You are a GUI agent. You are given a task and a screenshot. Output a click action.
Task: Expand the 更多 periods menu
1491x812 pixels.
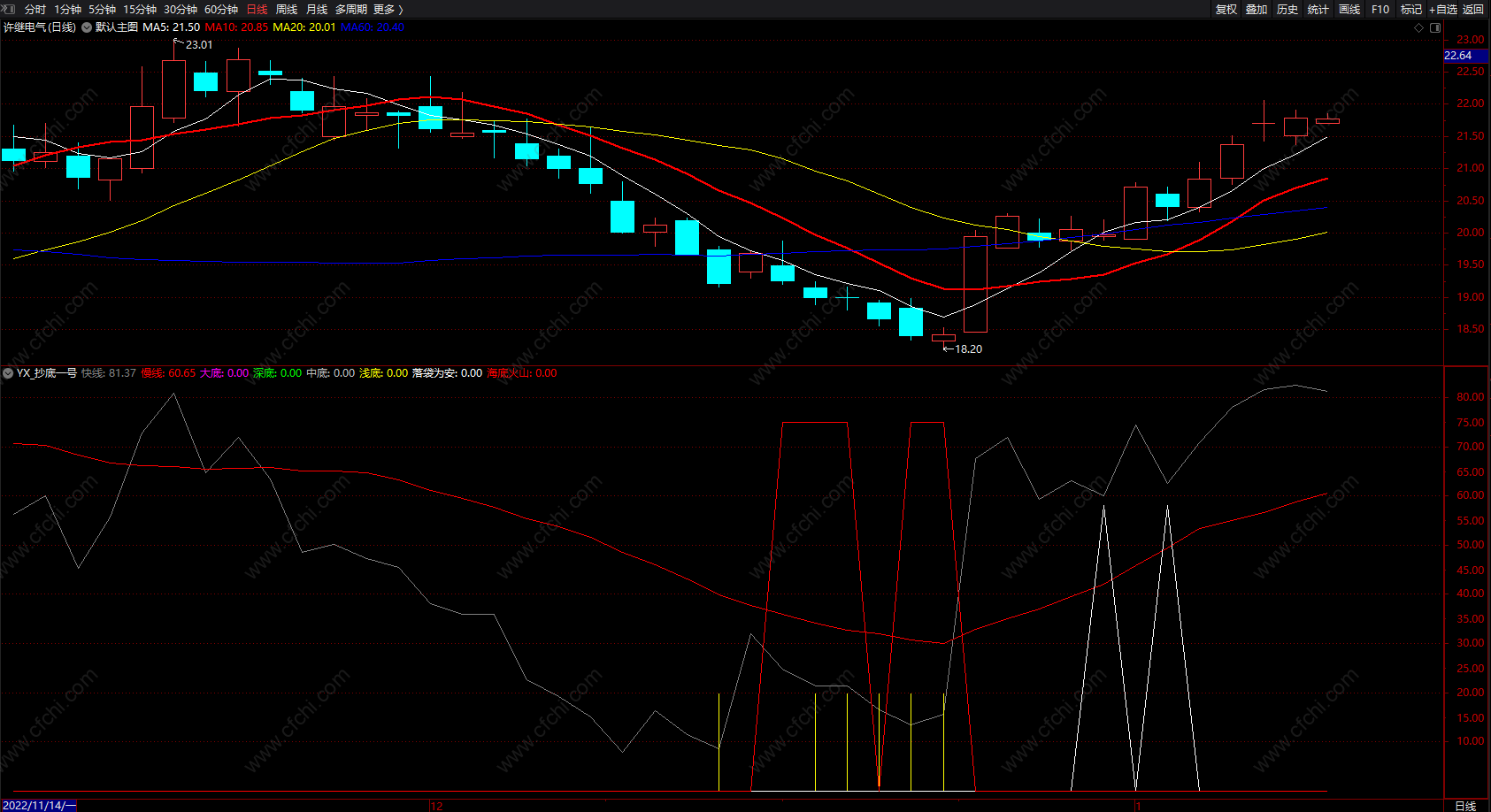[x=388, y=9]
